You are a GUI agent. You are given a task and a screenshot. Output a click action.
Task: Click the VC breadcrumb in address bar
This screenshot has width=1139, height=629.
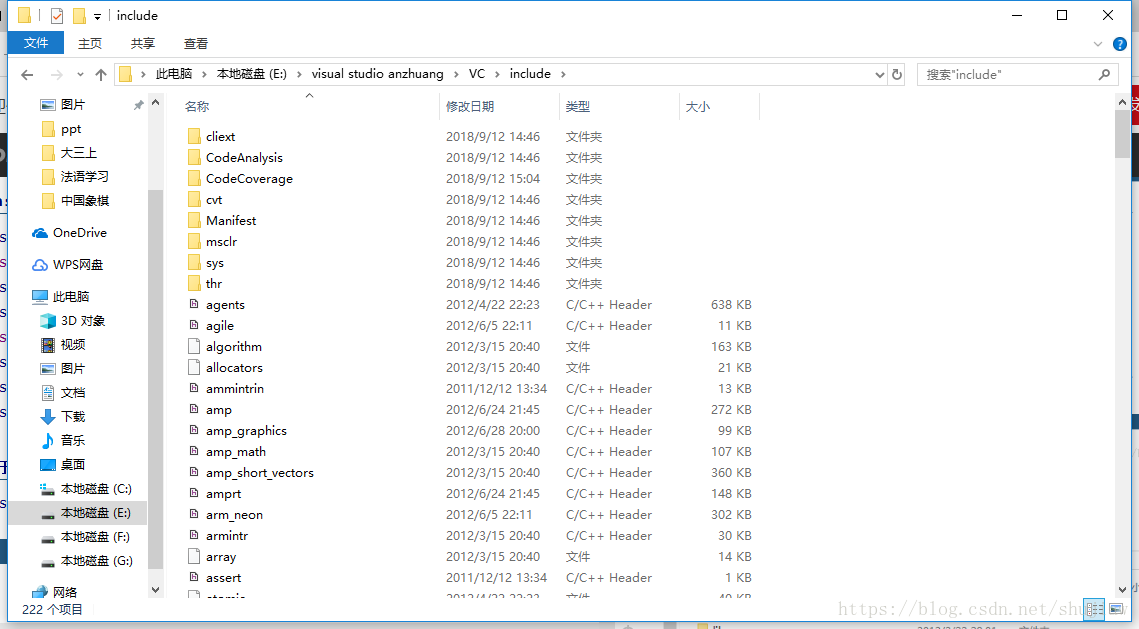coord(477,74)
